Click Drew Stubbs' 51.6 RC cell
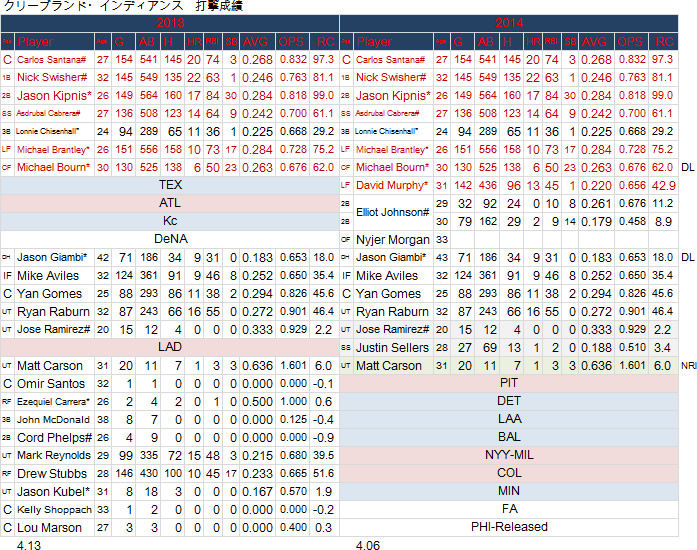The width and height of the screenshot is (697, 550). point(323,474)
